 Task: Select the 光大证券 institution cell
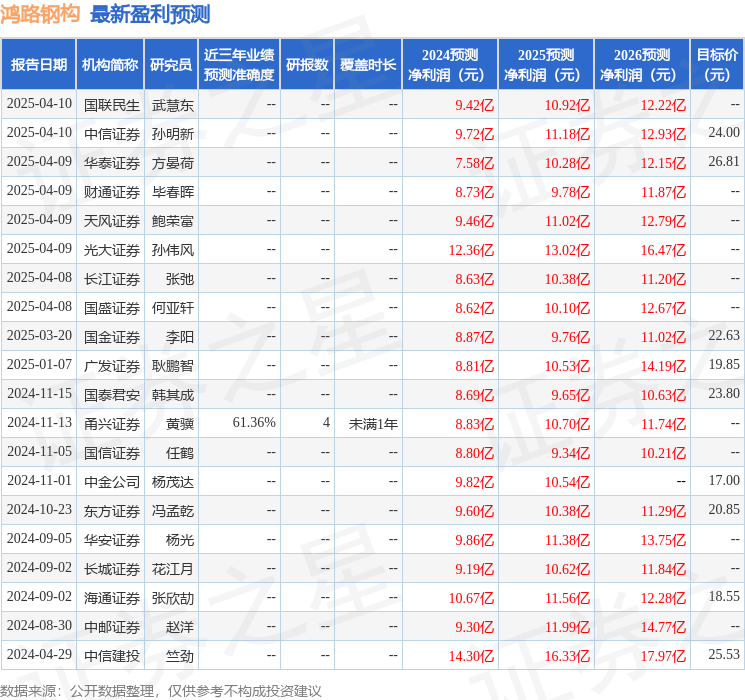(112, 250)
